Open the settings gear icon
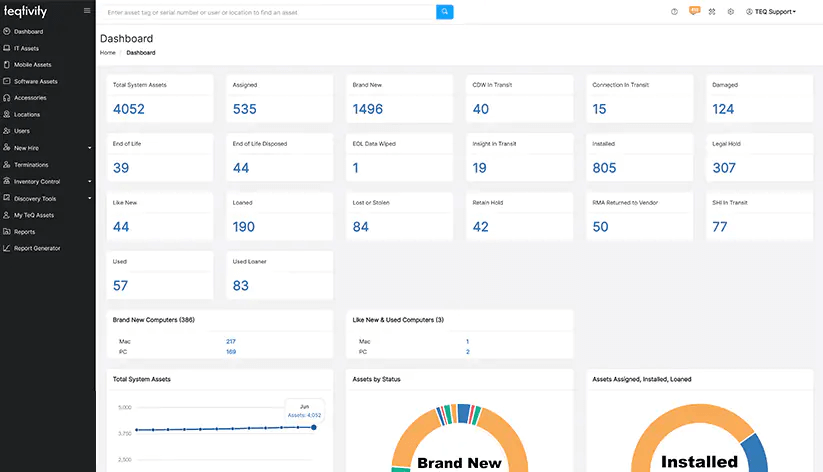Screen dimensions: 823x472 point(731,12)
